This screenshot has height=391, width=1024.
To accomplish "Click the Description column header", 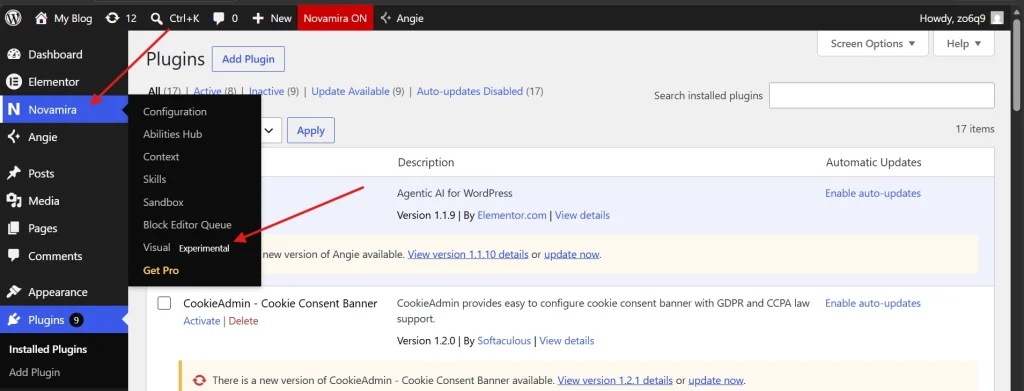I will point(426,162).
